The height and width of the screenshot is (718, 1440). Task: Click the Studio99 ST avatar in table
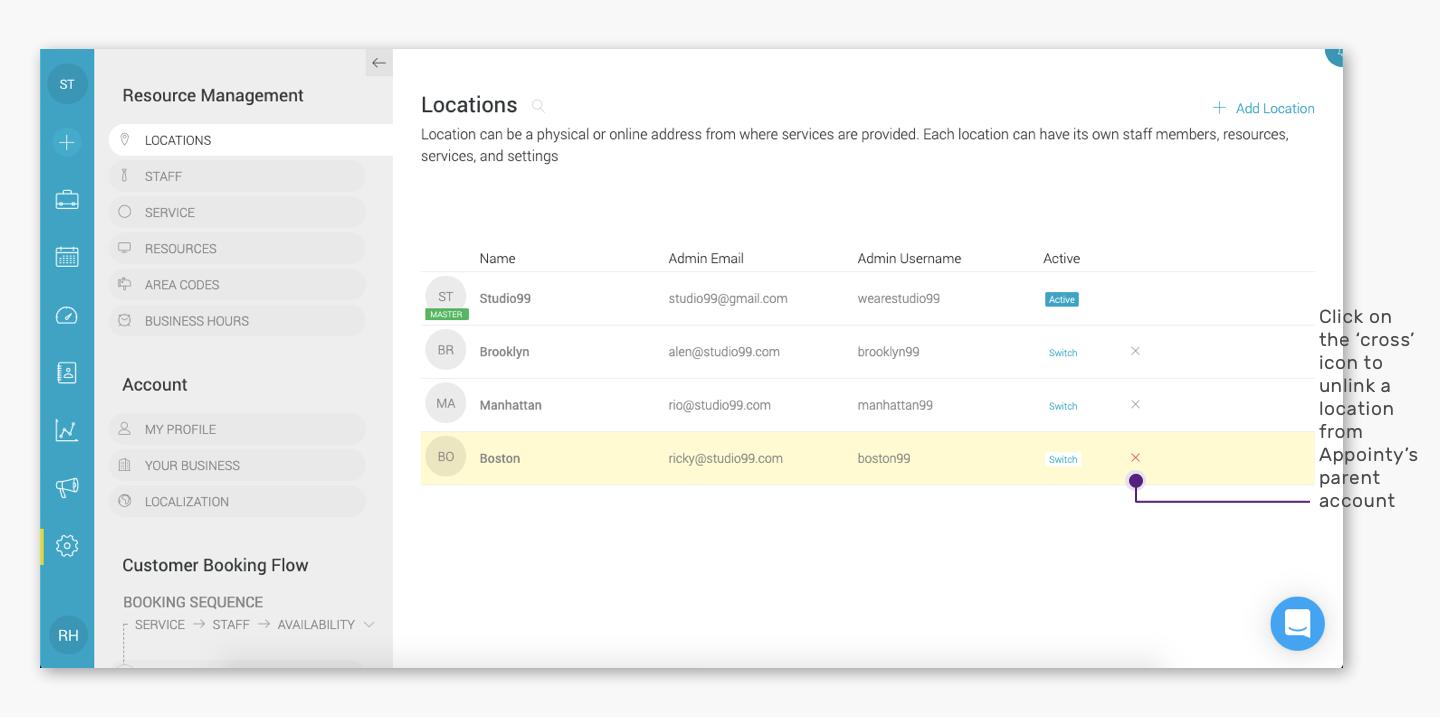click(x=446, y=297)
